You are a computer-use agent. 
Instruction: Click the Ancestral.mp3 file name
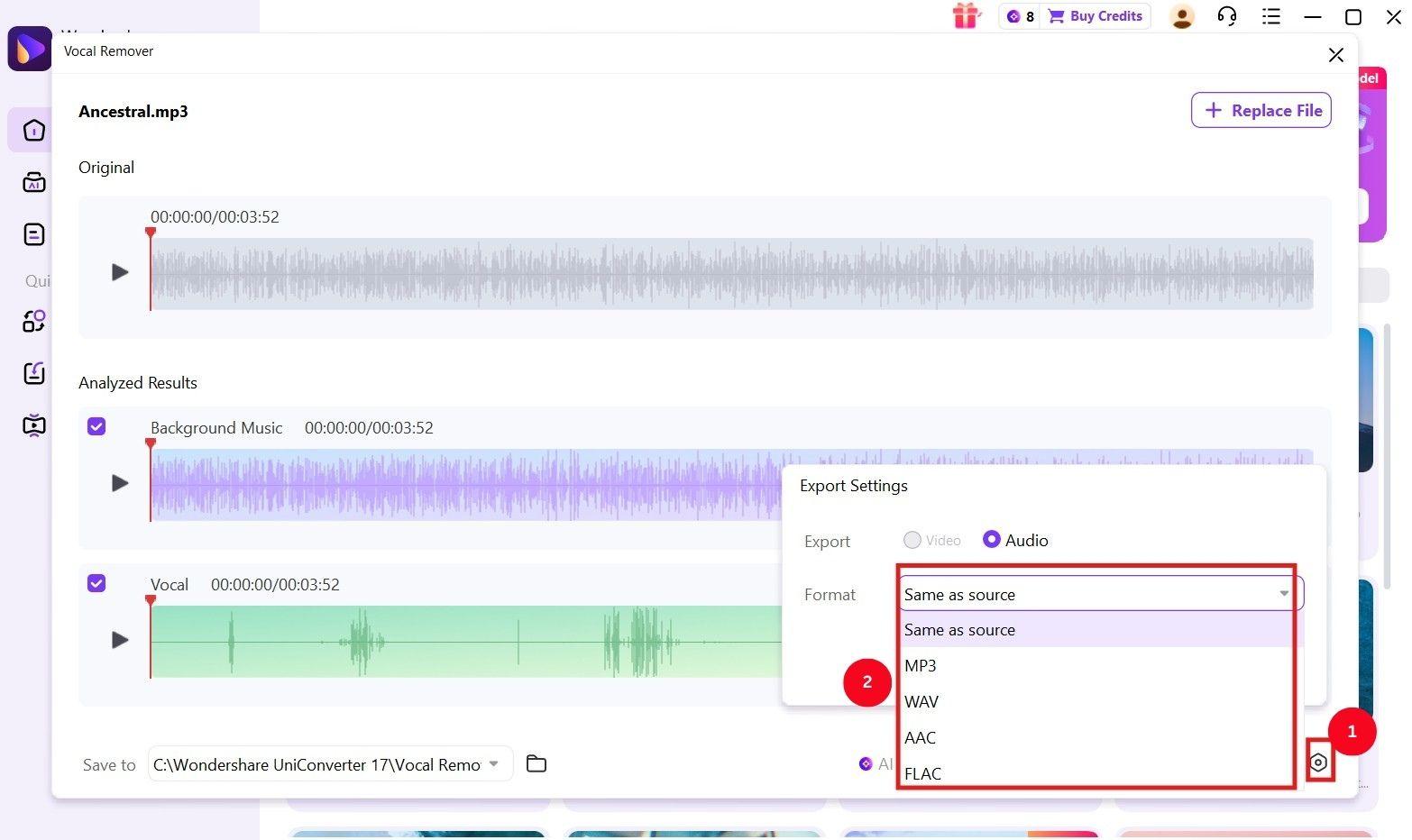(x=133, y=112)
